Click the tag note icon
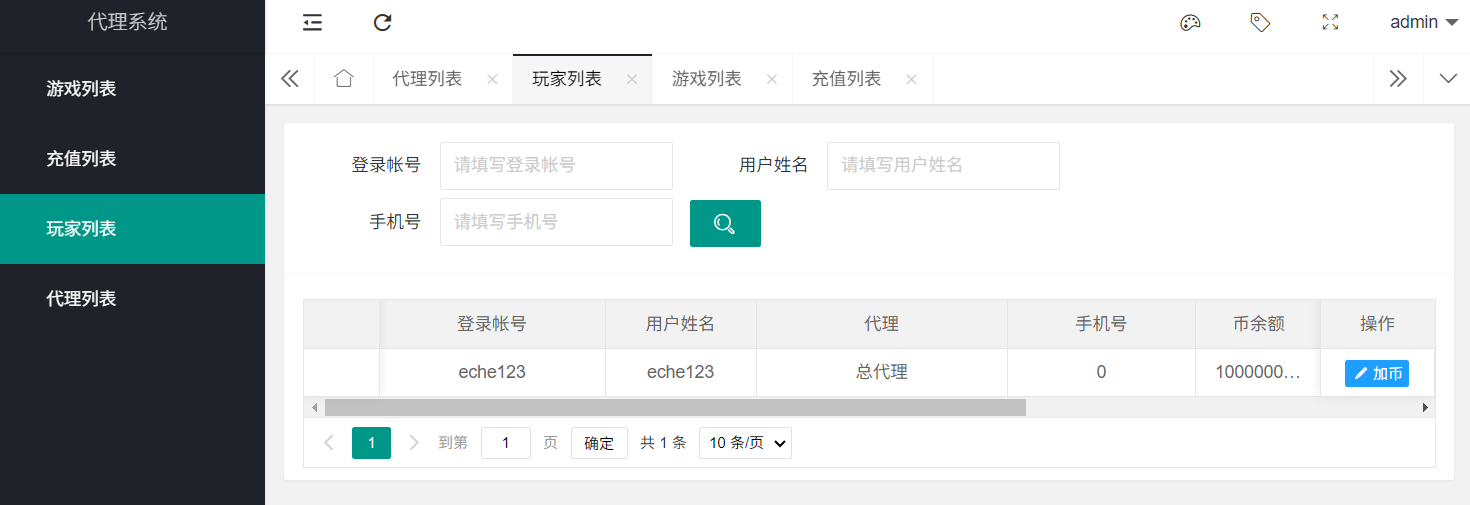The height and width of the screenshot is (505, 1470). pyautogui.click(x=1260, y=23)
